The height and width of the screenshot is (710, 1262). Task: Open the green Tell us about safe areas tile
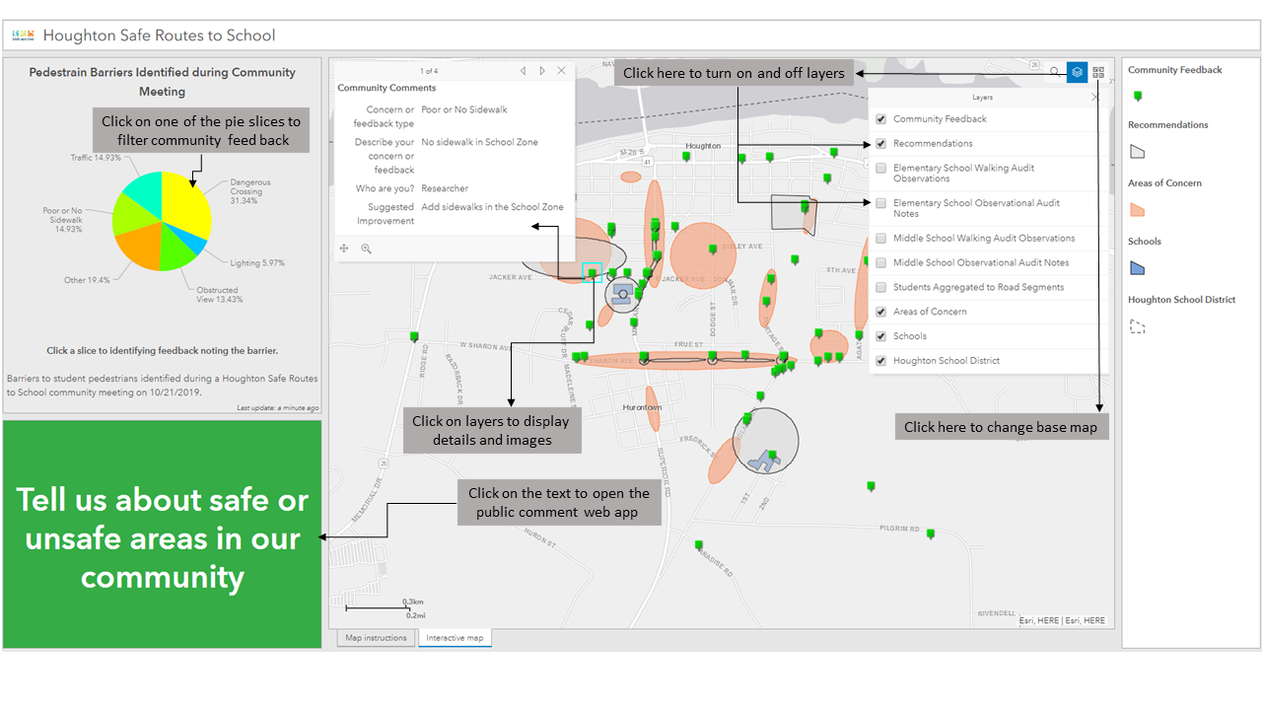coord(162,534)
